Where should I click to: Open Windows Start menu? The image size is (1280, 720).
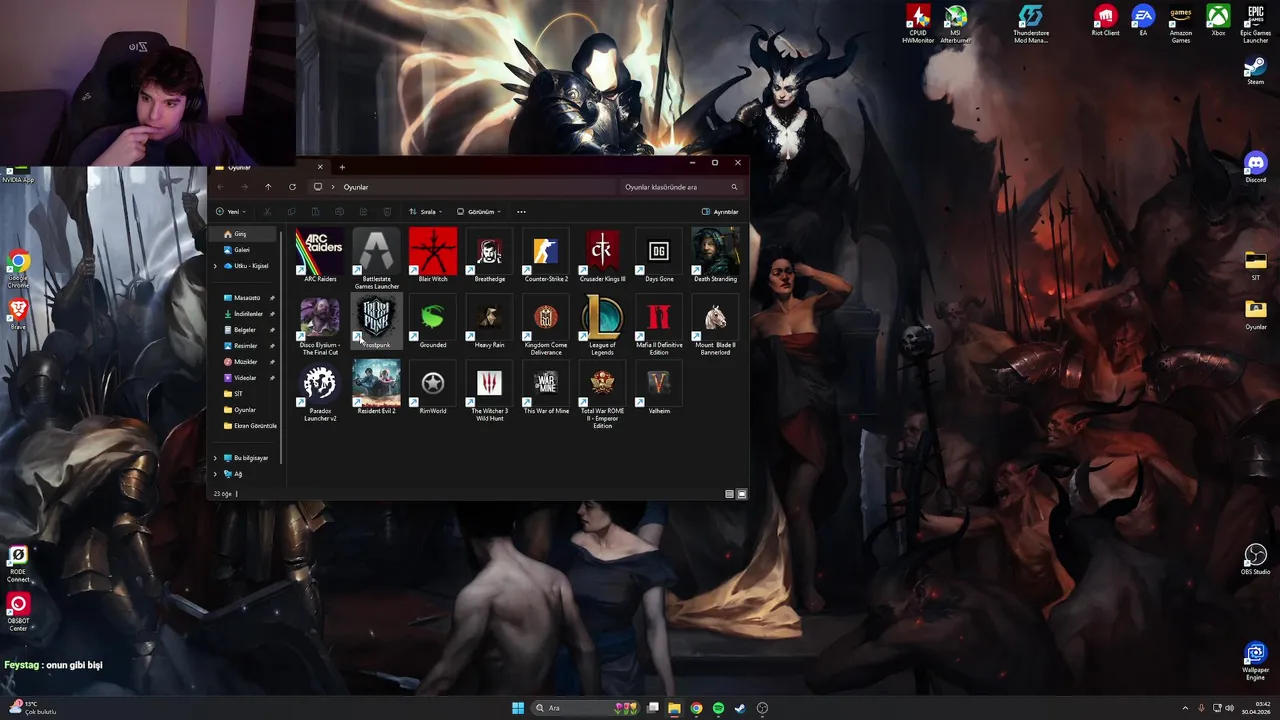[x=518, y=708]
